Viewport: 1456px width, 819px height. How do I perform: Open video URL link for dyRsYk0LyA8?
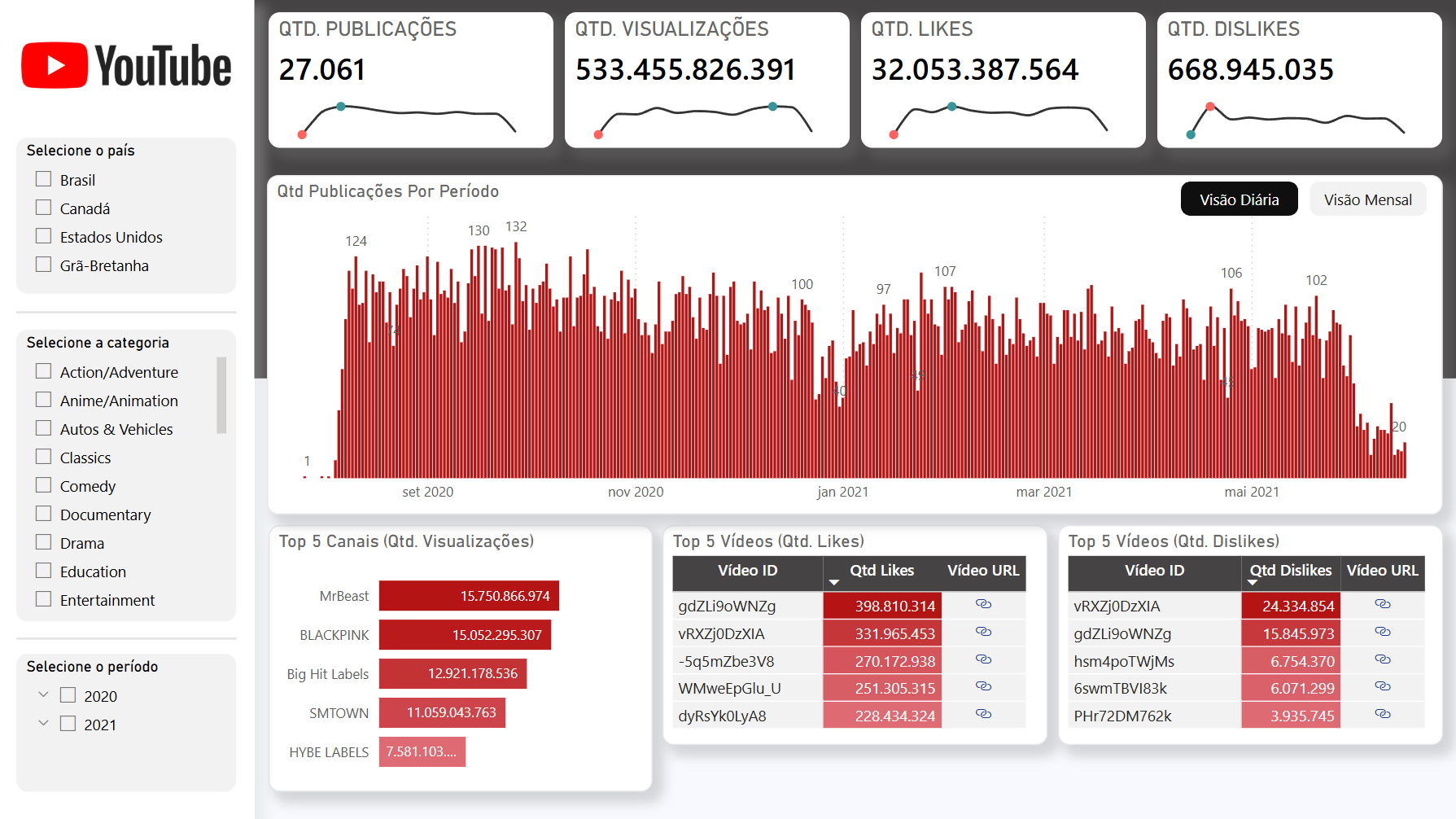[983, 714]
